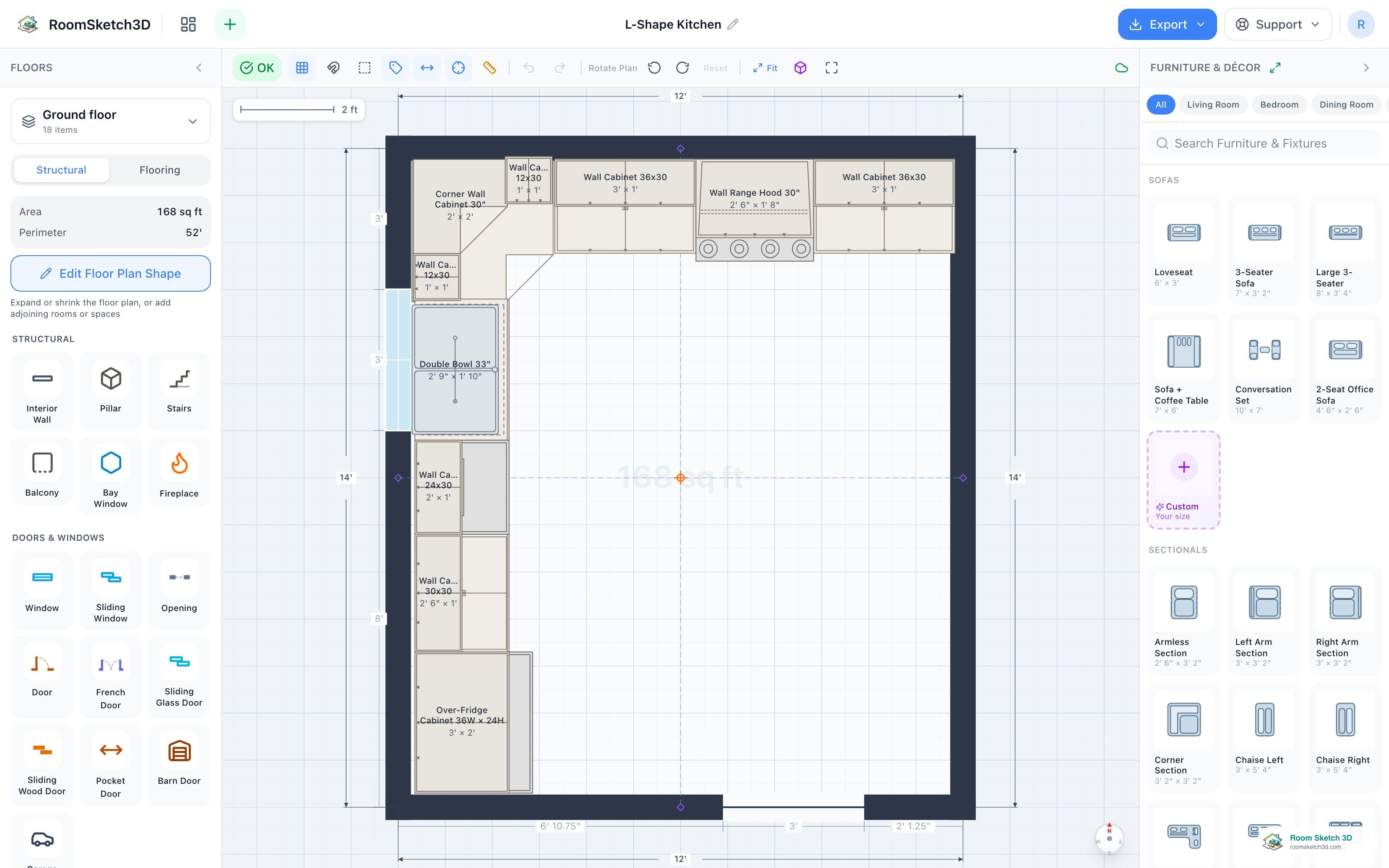
Task: Click the redo arrow
Action: tap(560, 68)
